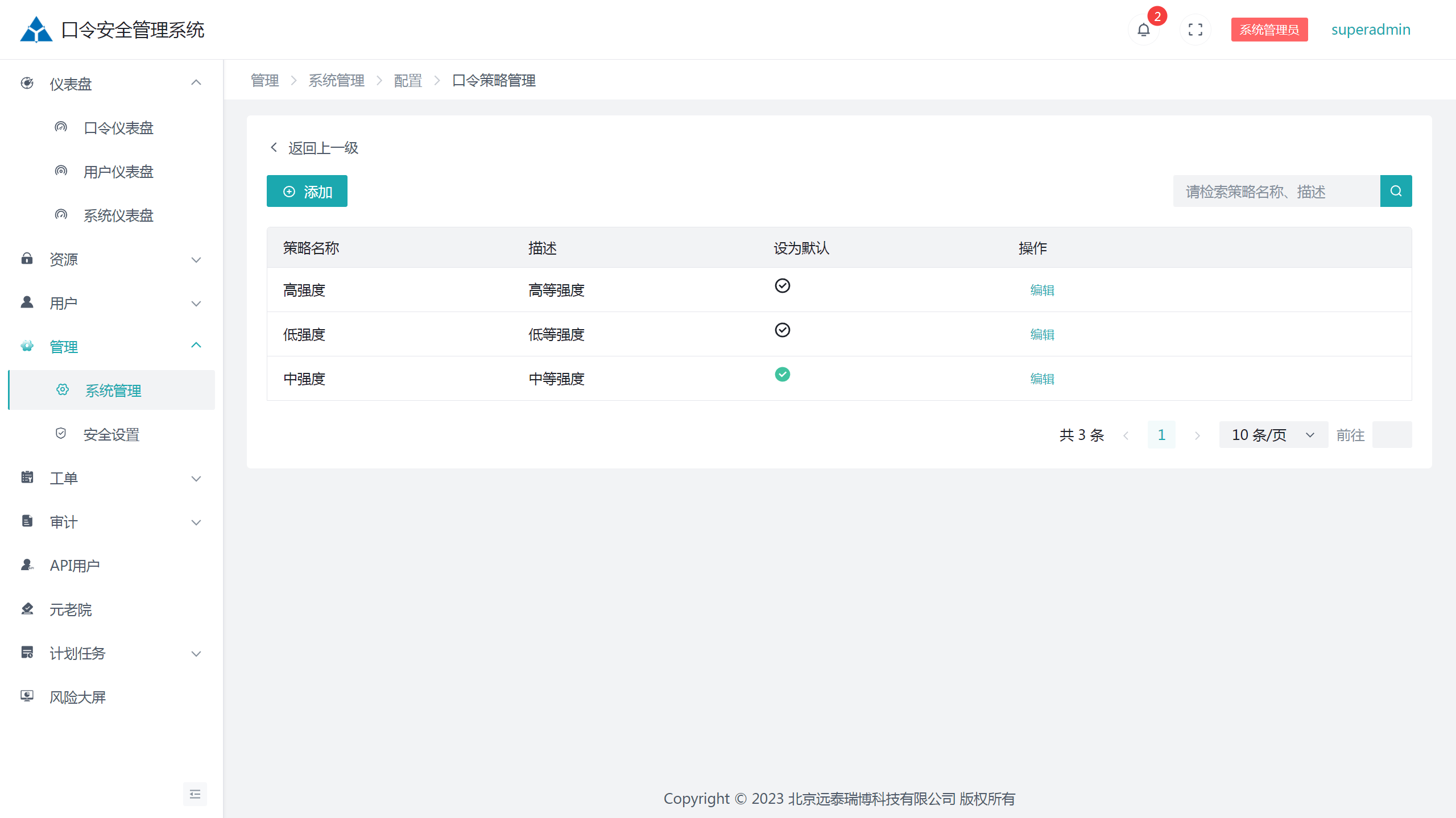Select the 安全设置 settings item
Viewport: 1456px width, 818px height.
111,434
